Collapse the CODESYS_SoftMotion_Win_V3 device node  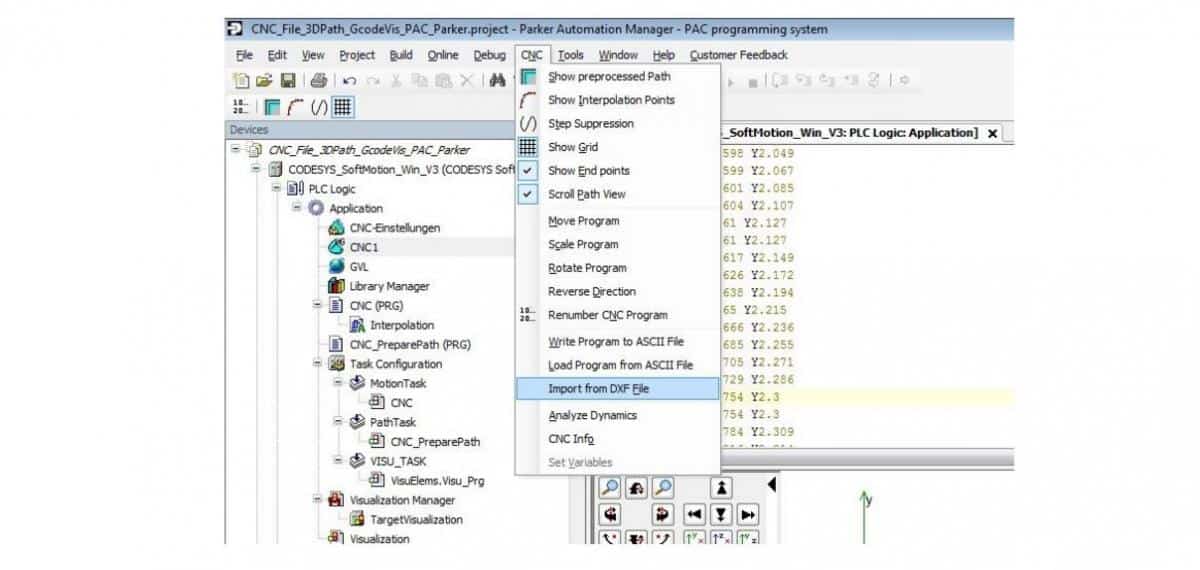click(x=257, y=169)
